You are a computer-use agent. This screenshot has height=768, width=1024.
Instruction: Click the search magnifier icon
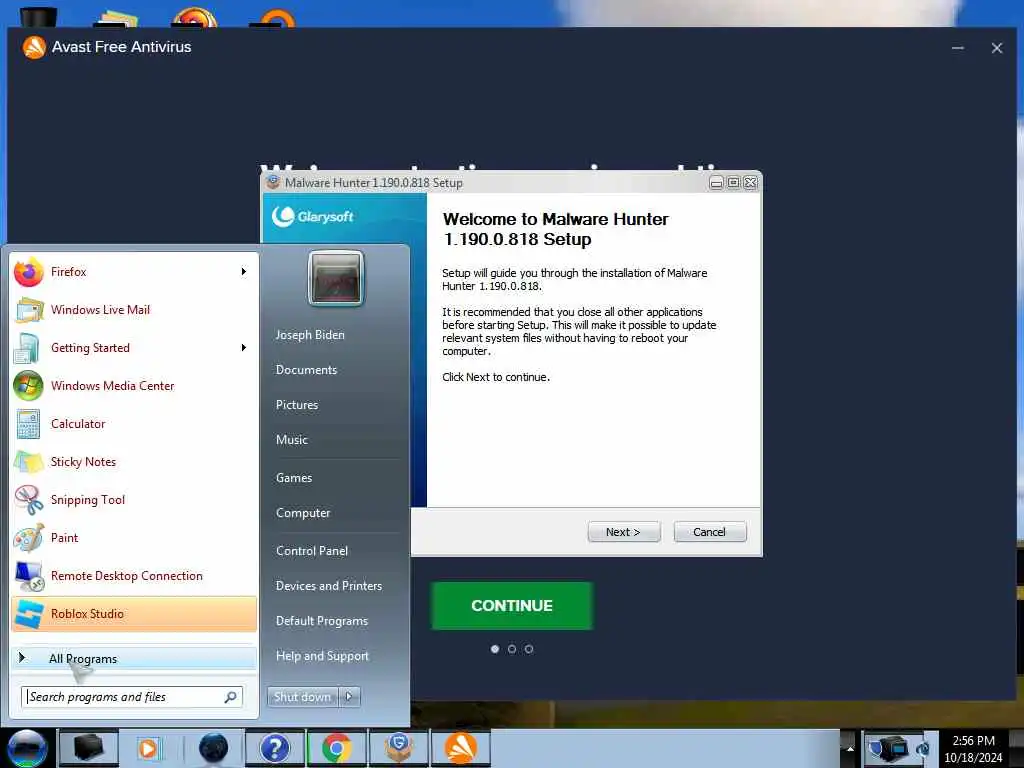pos(230,697)
